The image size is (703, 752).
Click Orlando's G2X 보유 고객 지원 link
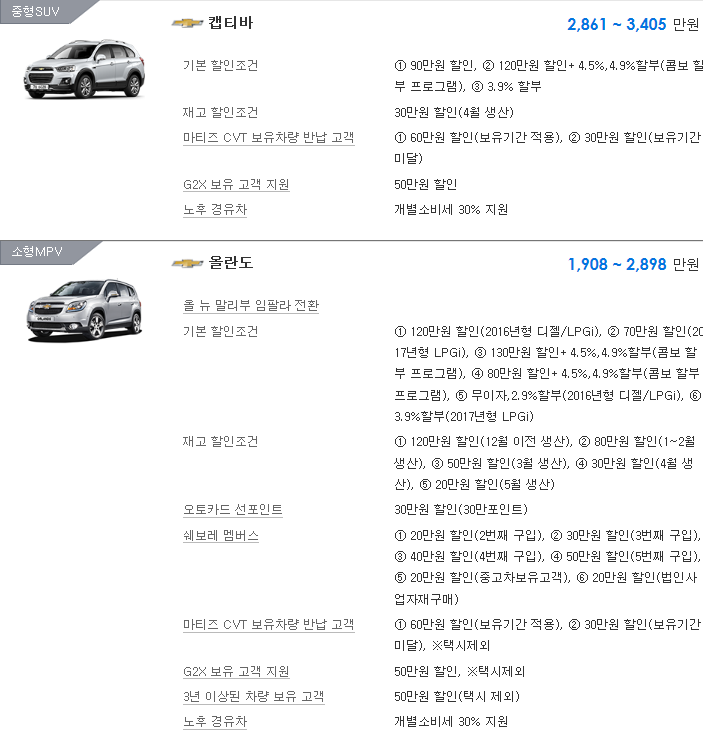pyautogui.click(x=236, y=671)
